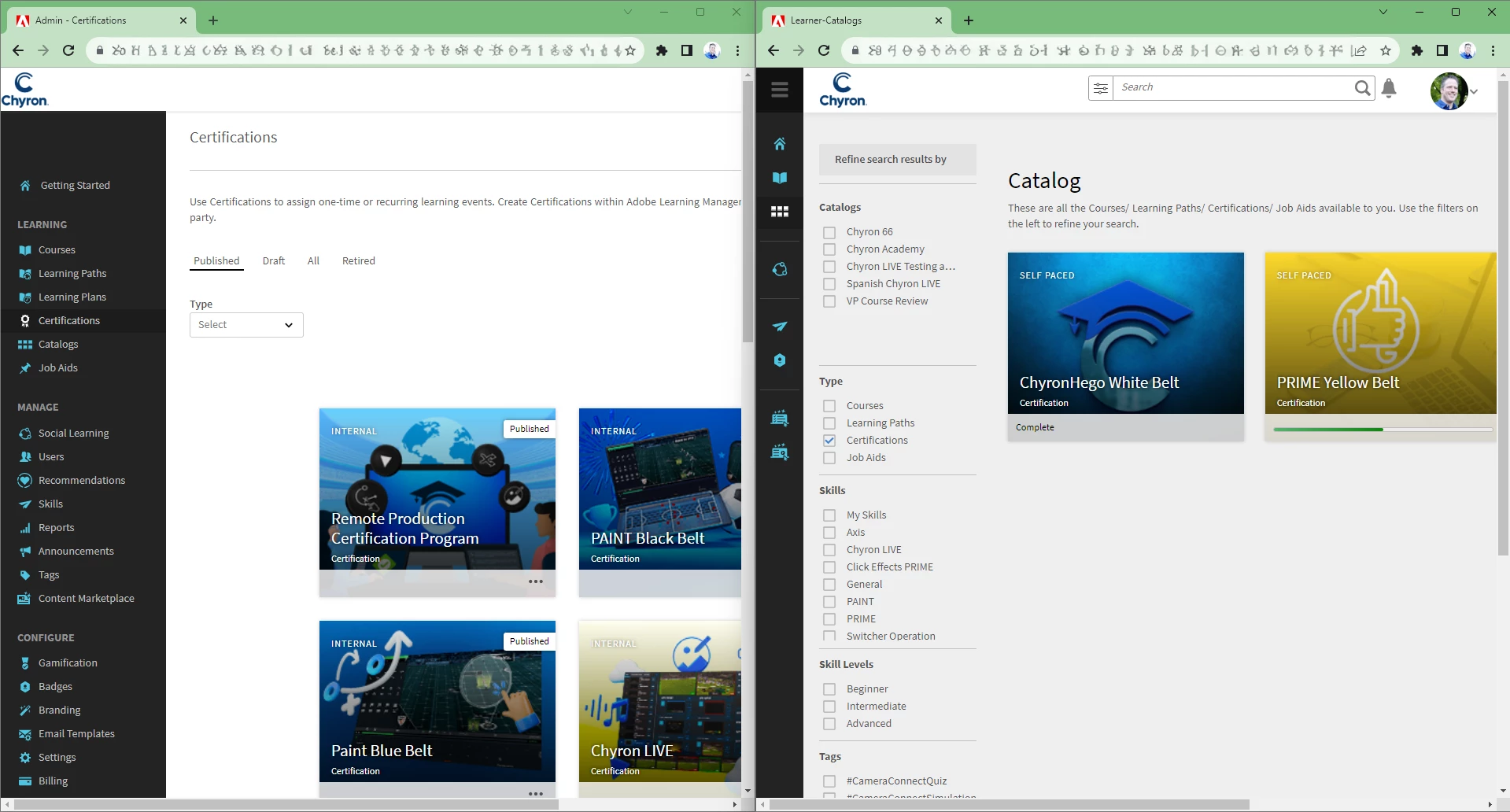
Task: Select the Admin - Certifications browser tab
Action: [102, 20]
